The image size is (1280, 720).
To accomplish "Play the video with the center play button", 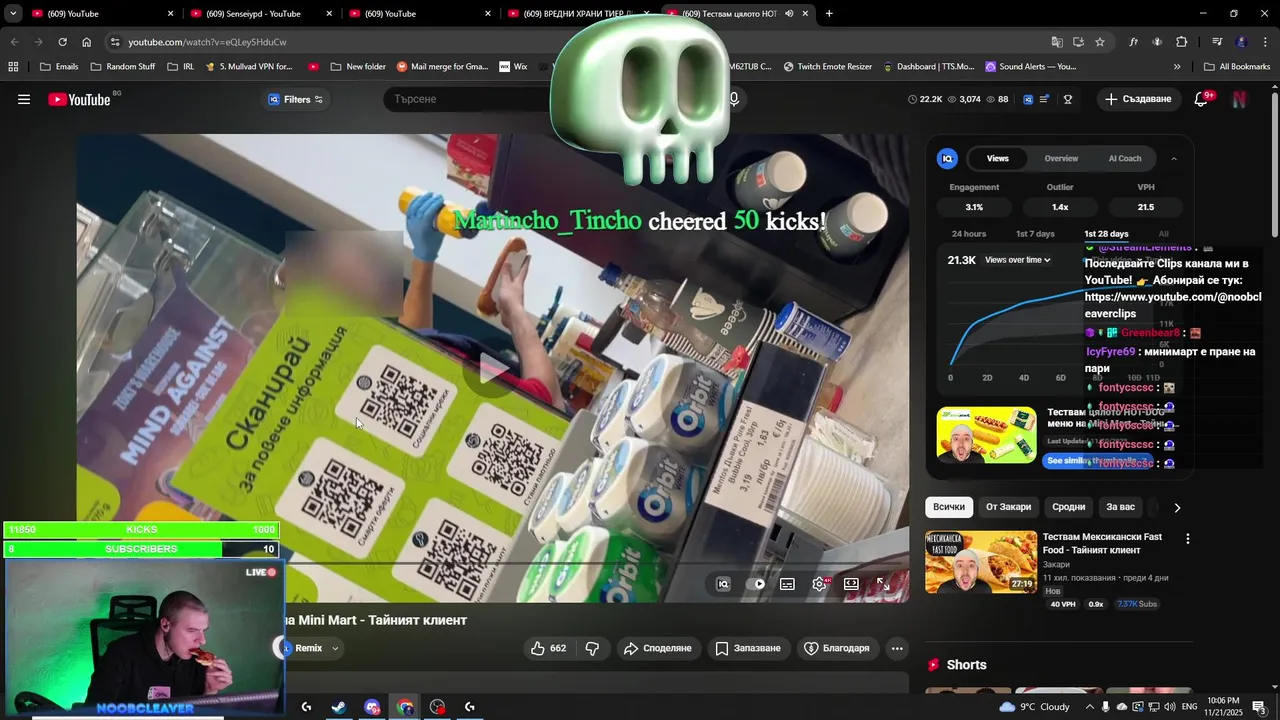I will [x=493, y=369].
